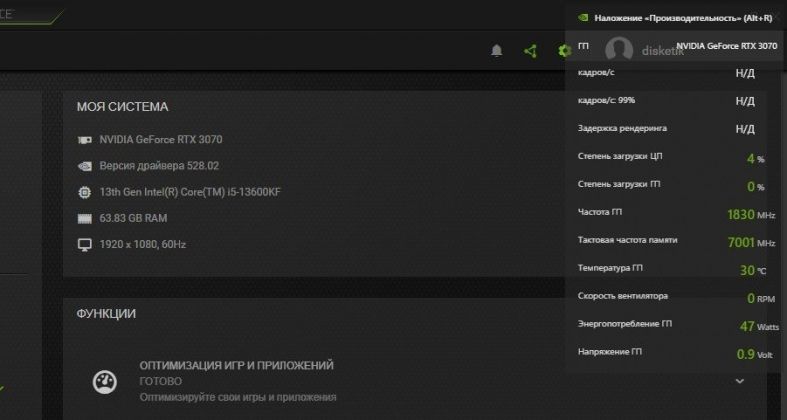This screenshot has height=420, width=787.
Task: Click the Энергопотребление ГП label
Action: coord(624,324)
